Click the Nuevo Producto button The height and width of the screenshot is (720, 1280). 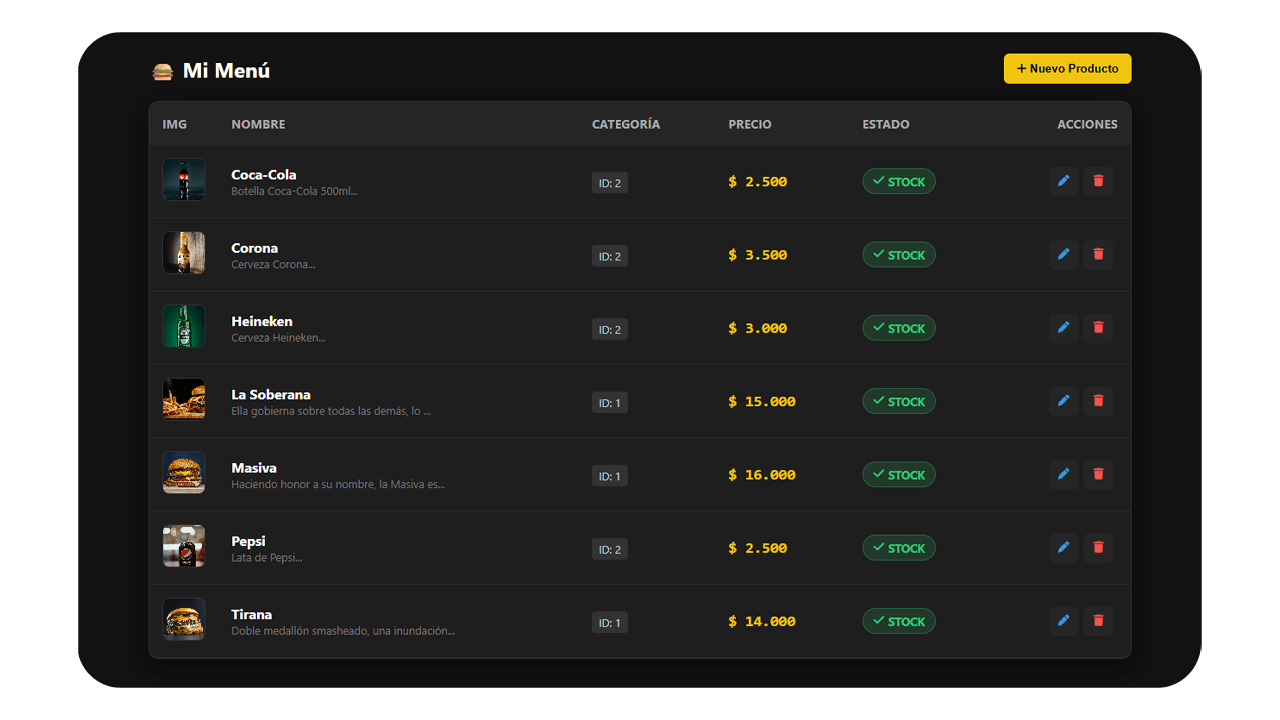point(1067,69)
